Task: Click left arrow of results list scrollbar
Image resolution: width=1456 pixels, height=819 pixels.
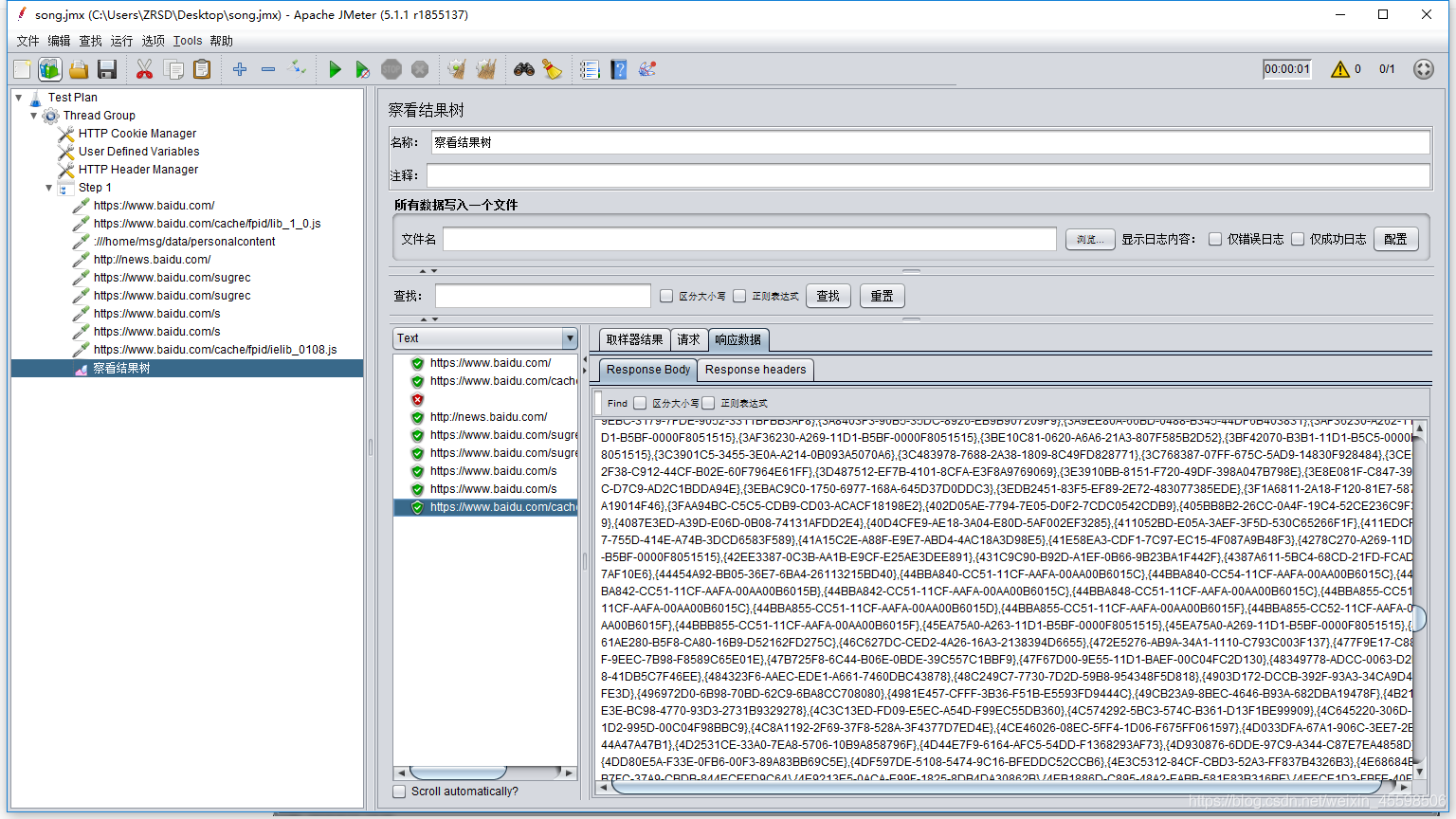Action: [402, 773]
